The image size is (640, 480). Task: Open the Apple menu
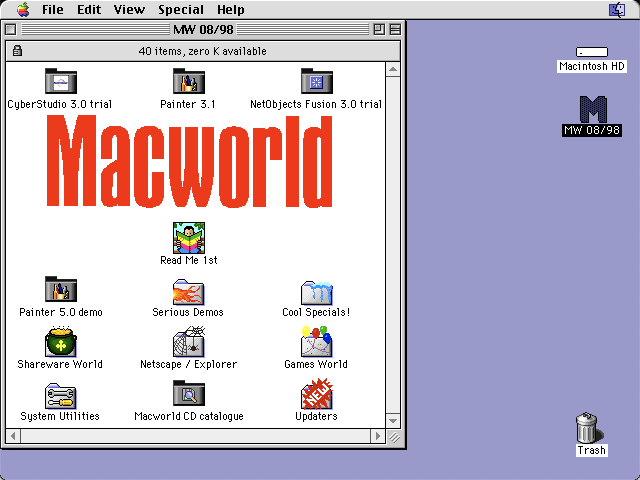pos(23,9)
